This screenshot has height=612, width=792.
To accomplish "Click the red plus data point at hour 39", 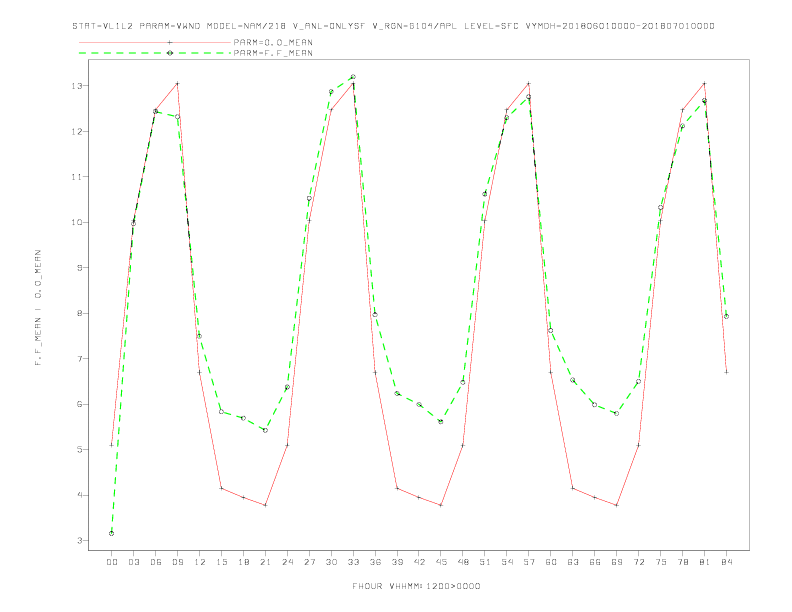I will click(x=397, y=488).
